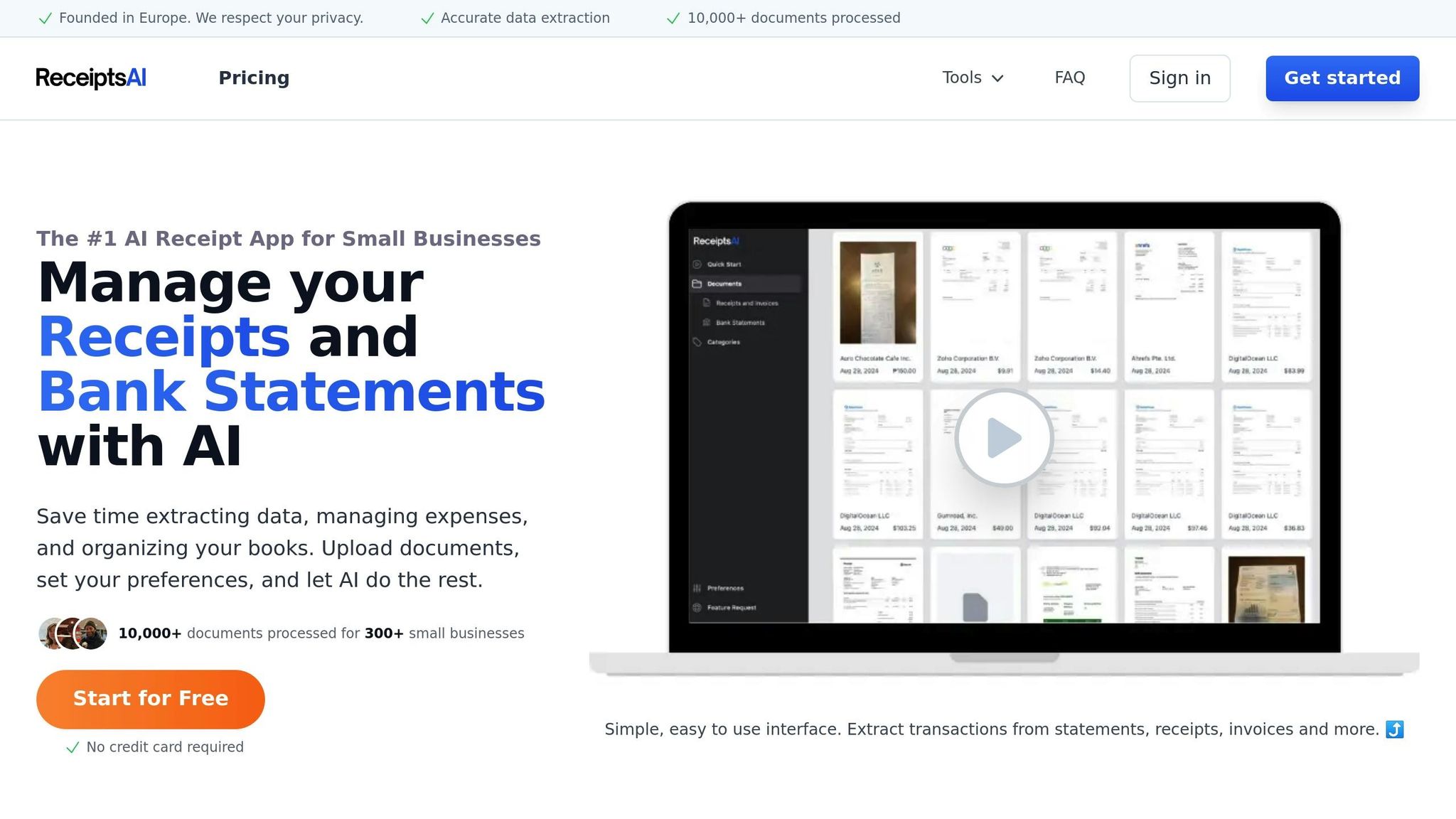Click the Tools chevron arrow
The width and height of the screenshot is (1456, 819).
point(997,79)
